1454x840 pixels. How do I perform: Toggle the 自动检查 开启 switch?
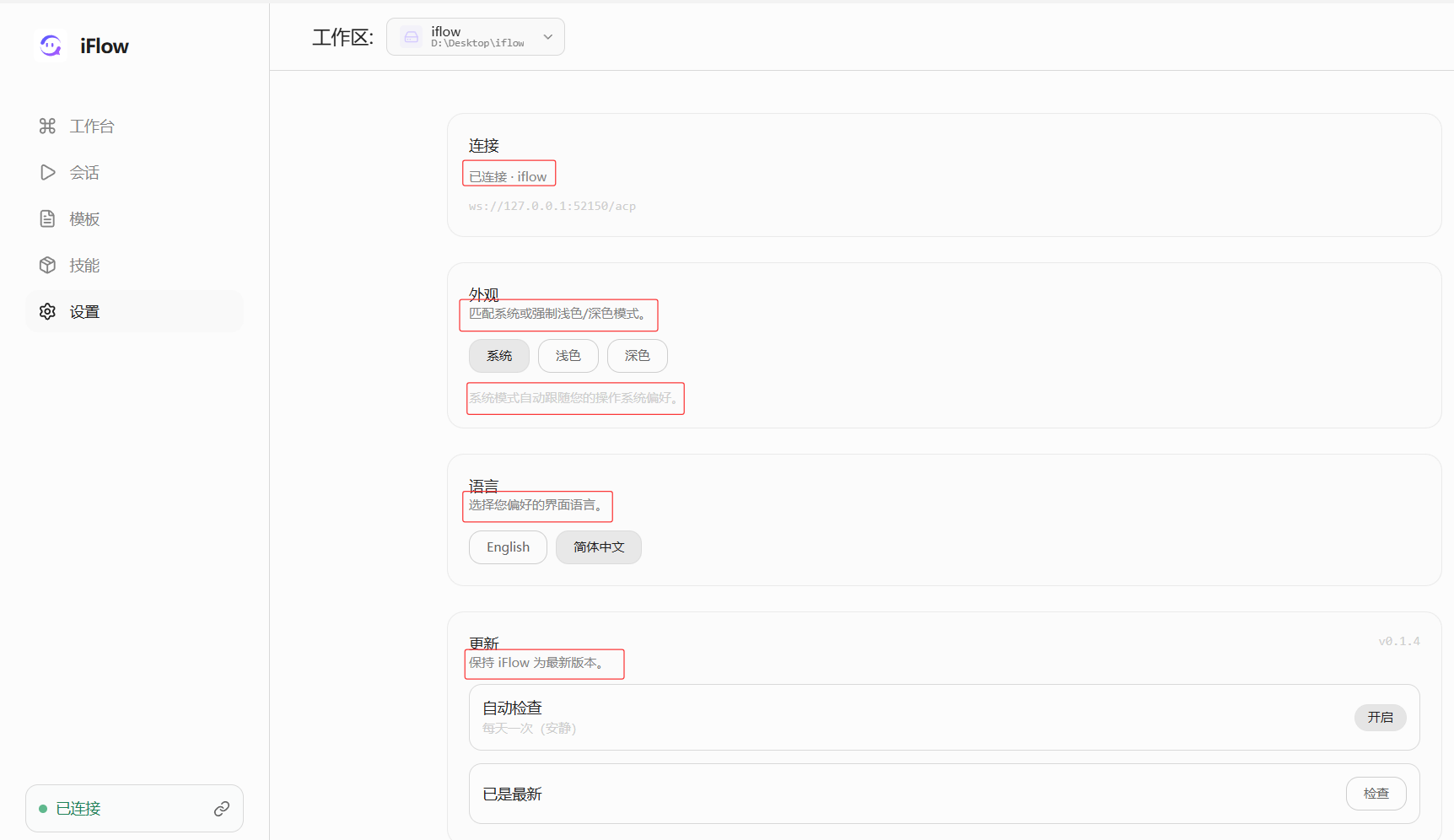(1380, 717)
